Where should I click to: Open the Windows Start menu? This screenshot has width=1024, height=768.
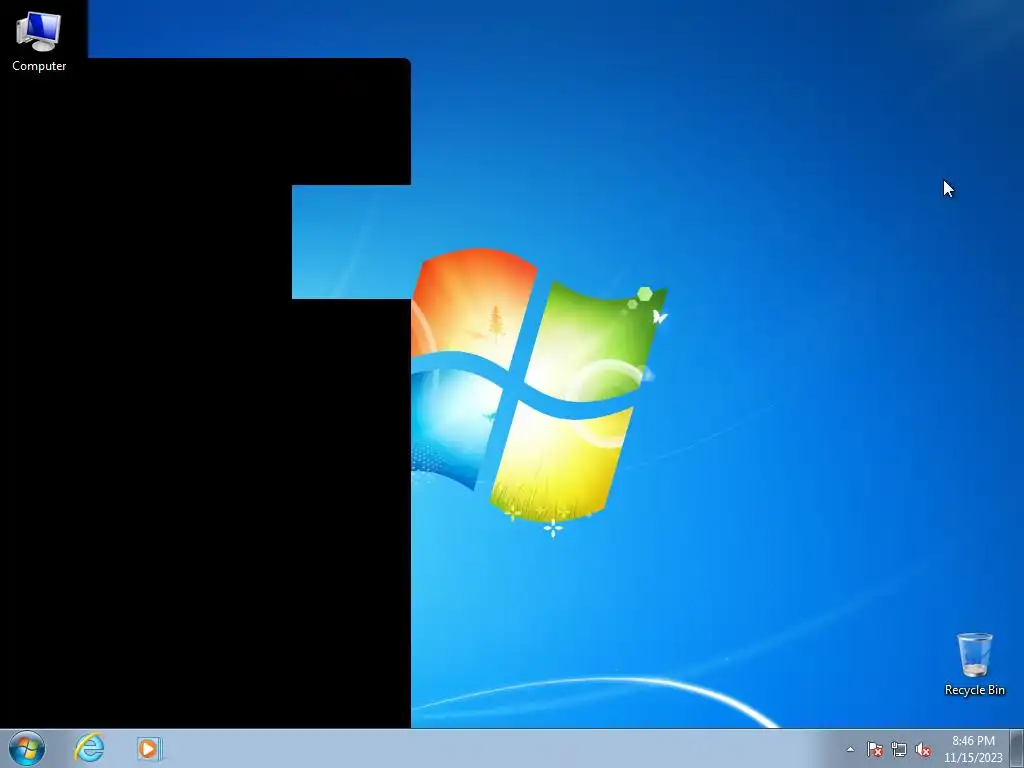27,748
